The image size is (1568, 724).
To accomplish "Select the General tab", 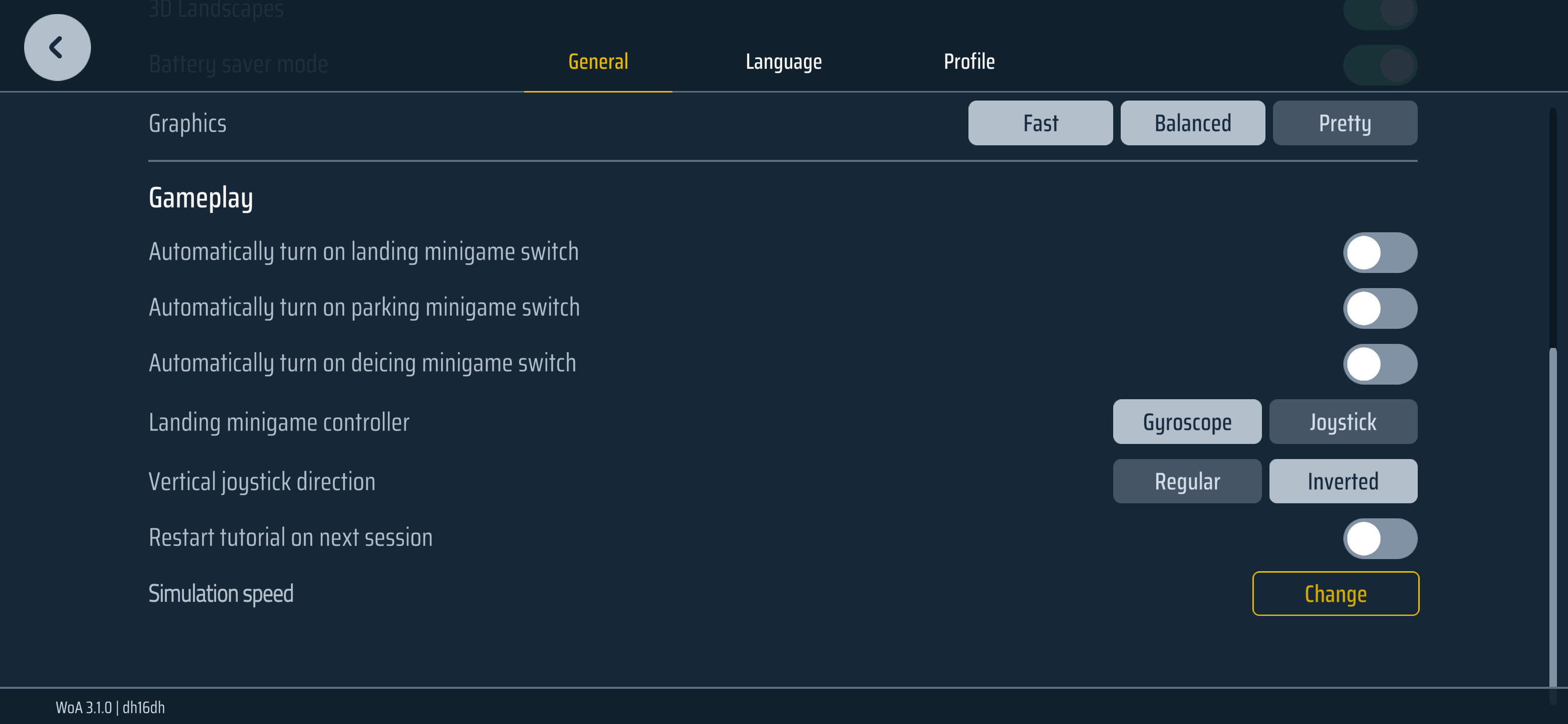I will point(598,61).
